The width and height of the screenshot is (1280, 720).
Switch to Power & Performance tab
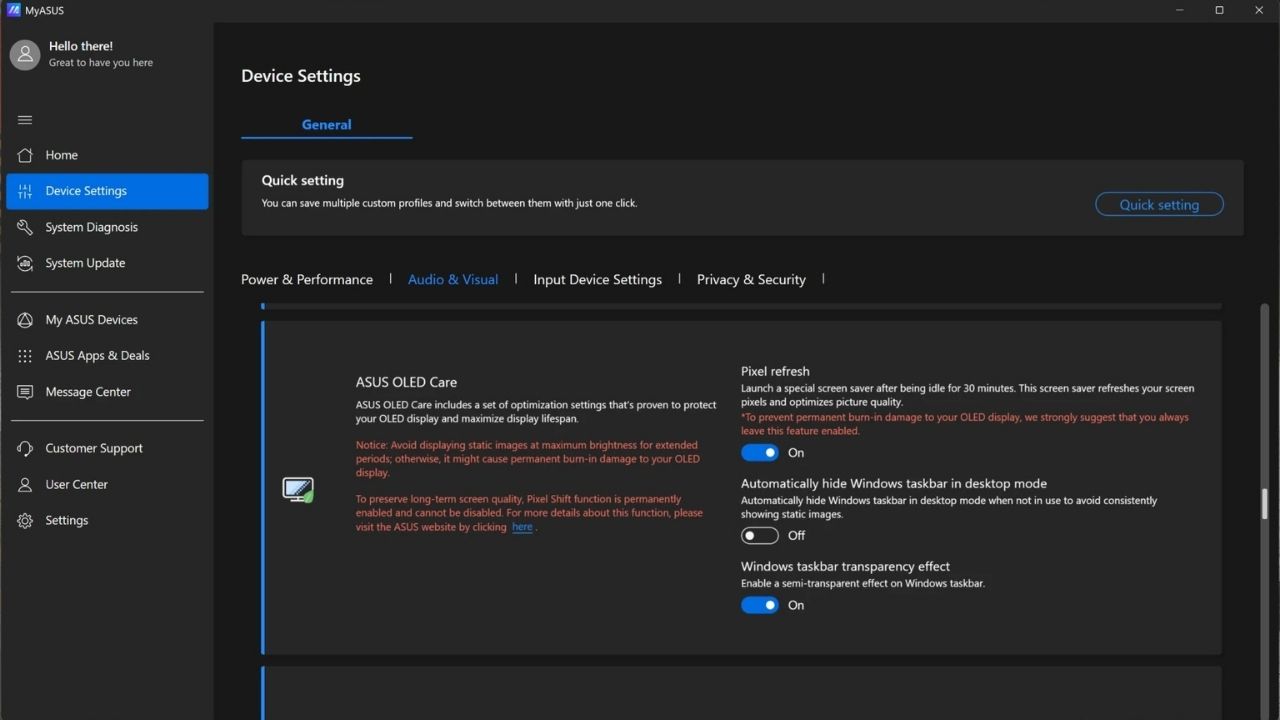pos(307,279)
